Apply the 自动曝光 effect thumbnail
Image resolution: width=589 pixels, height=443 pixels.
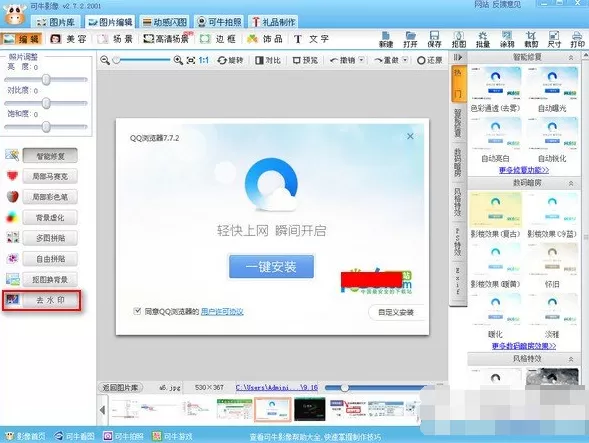pyautogui.click(x=552, y=84)
